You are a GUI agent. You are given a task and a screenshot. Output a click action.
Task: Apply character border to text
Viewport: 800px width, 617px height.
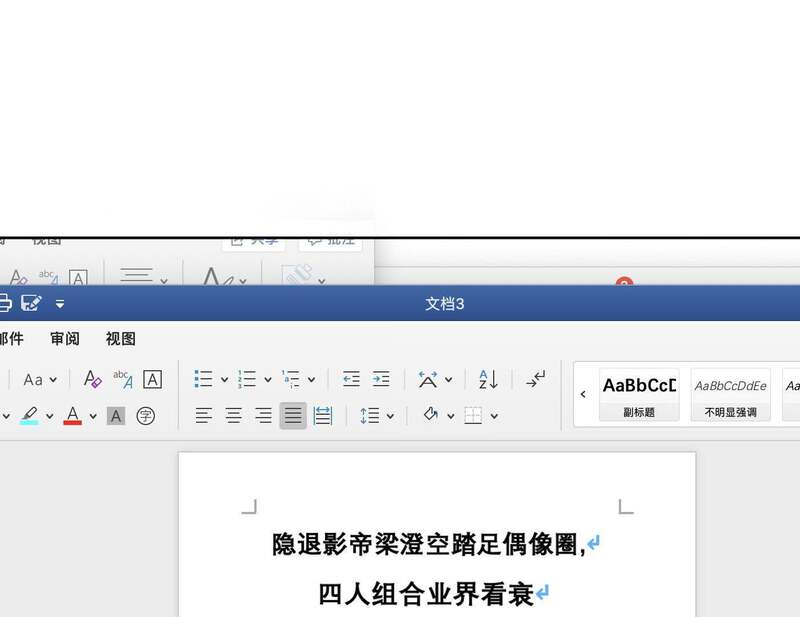[152, 379]
